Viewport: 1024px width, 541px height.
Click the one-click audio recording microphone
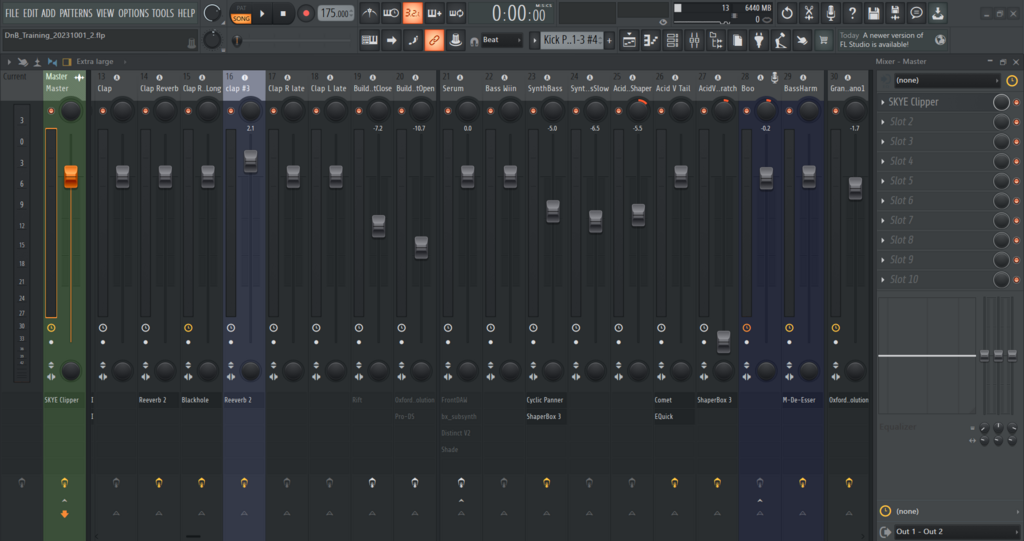click(830, 12)
